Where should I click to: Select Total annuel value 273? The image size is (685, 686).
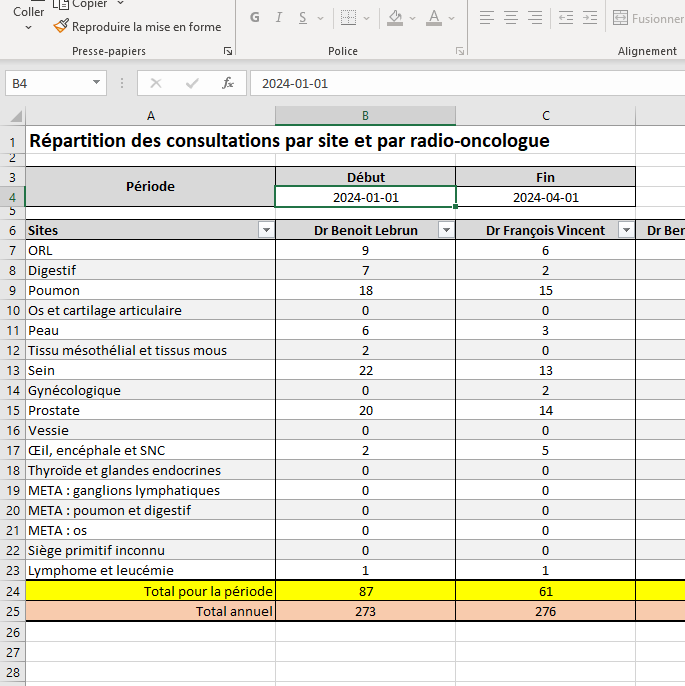(x=365, y=611)
